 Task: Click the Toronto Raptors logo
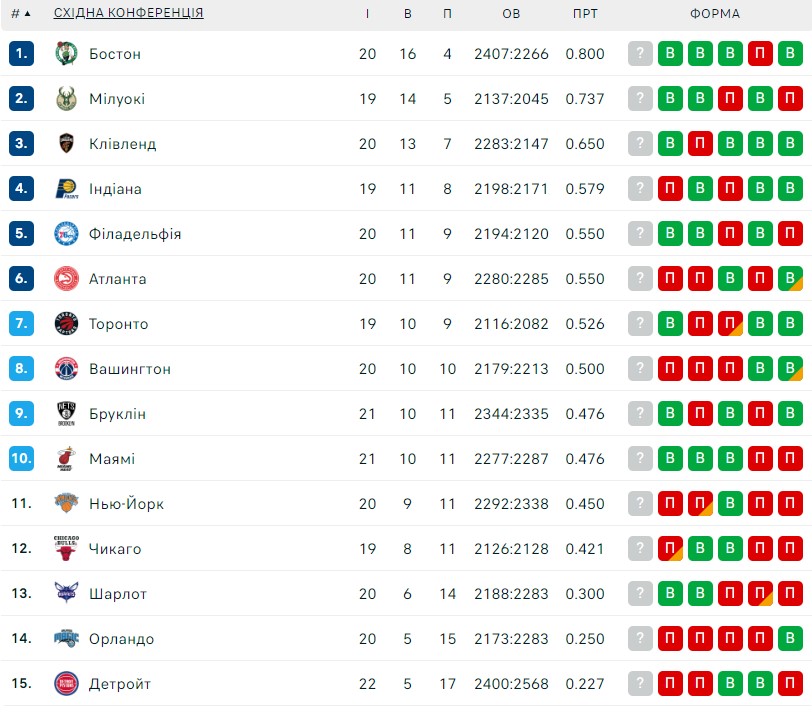pos(66,324)
